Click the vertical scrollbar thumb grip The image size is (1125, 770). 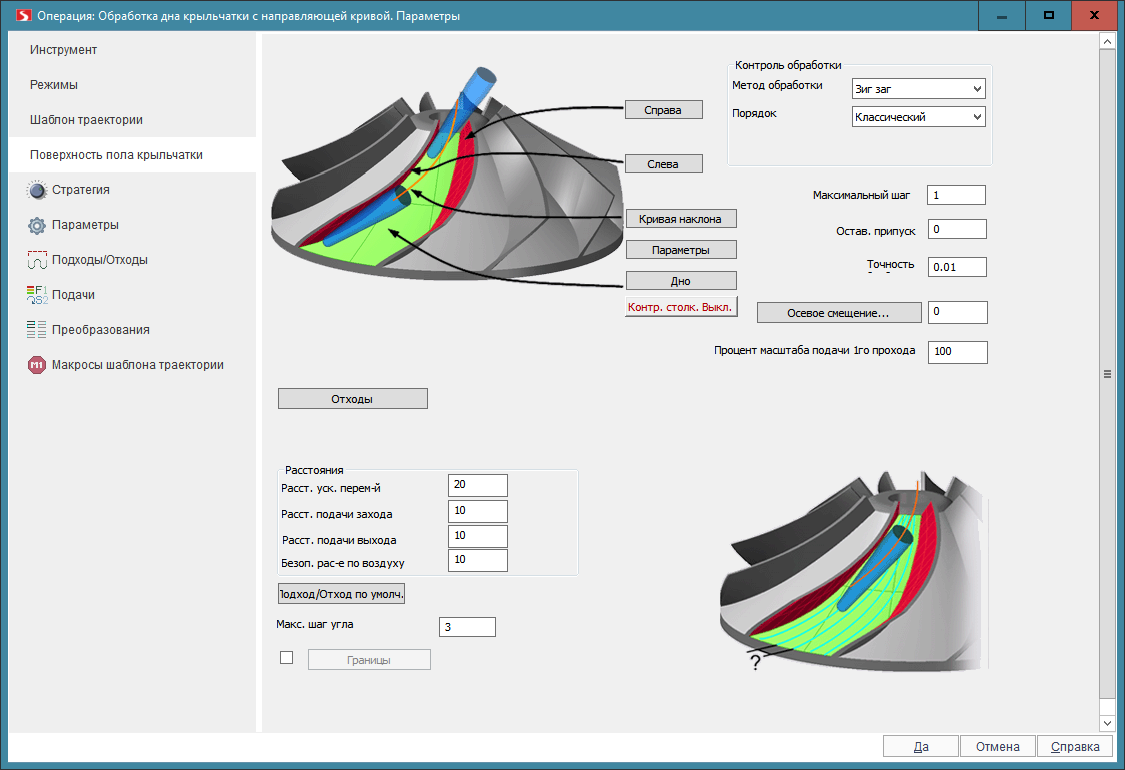pyautogui.click(x=1107, y=374)
